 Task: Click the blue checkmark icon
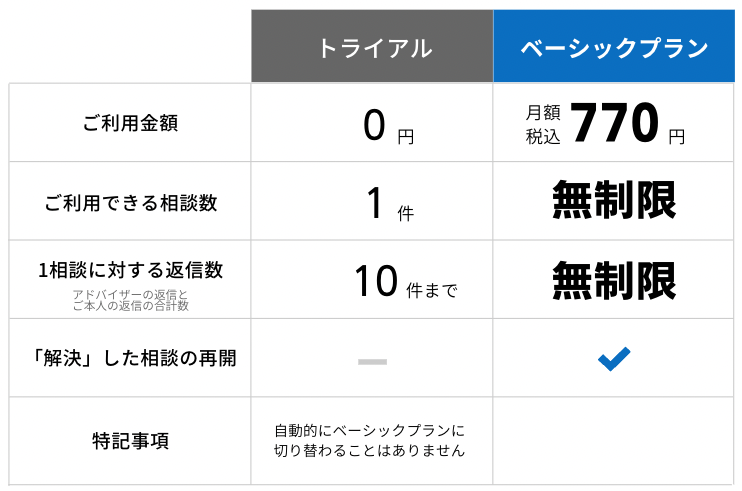pos(614,358)
